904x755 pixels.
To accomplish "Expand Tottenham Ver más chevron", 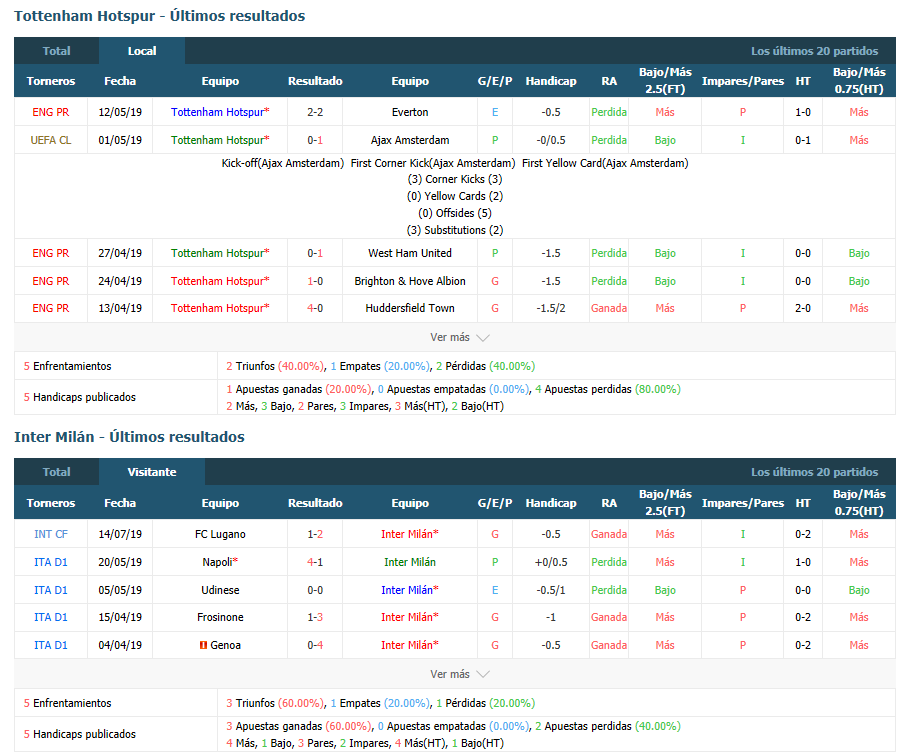I will pyautogui.click(x=483, y=338).
